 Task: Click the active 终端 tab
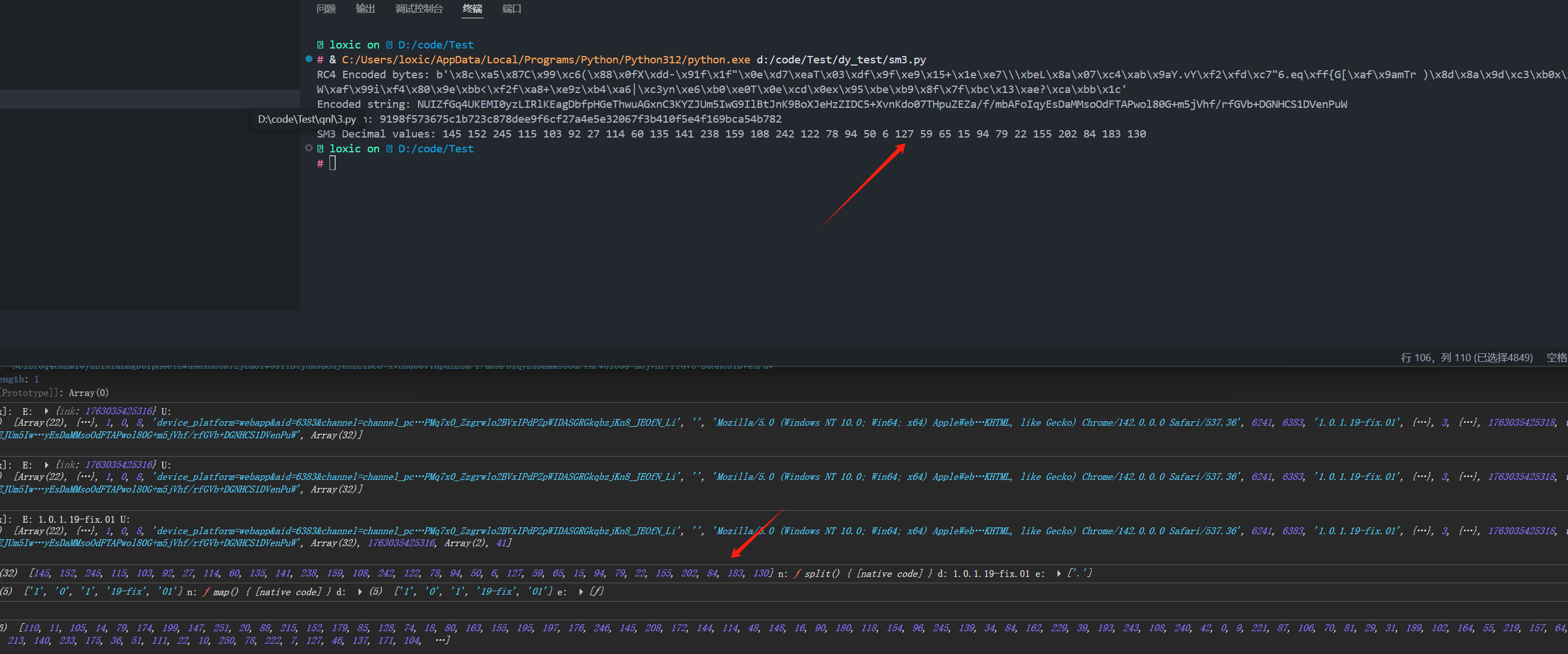point(472,9)
